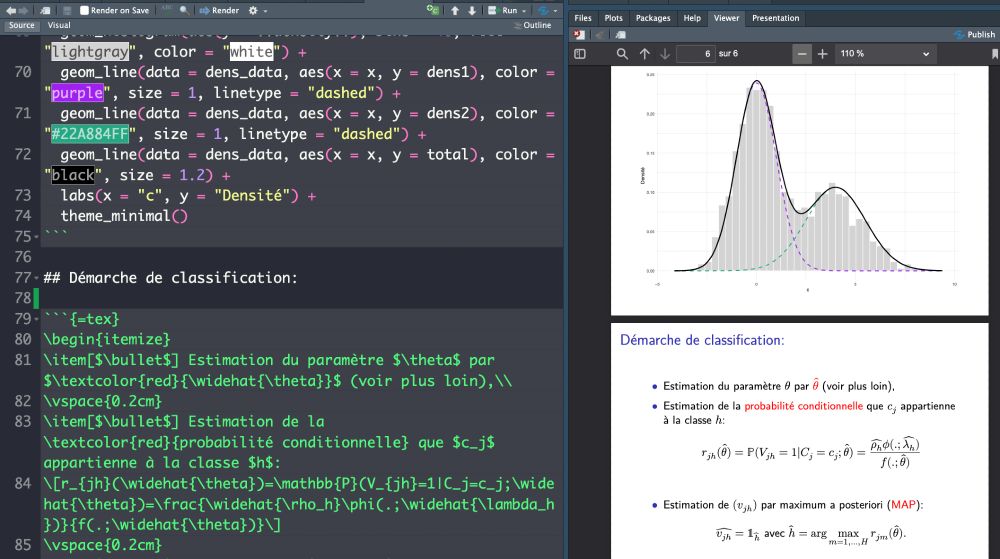Viewport: 1000px width, 559px height.
Task: Click the "white" color highlight in code
Action: 251,52
